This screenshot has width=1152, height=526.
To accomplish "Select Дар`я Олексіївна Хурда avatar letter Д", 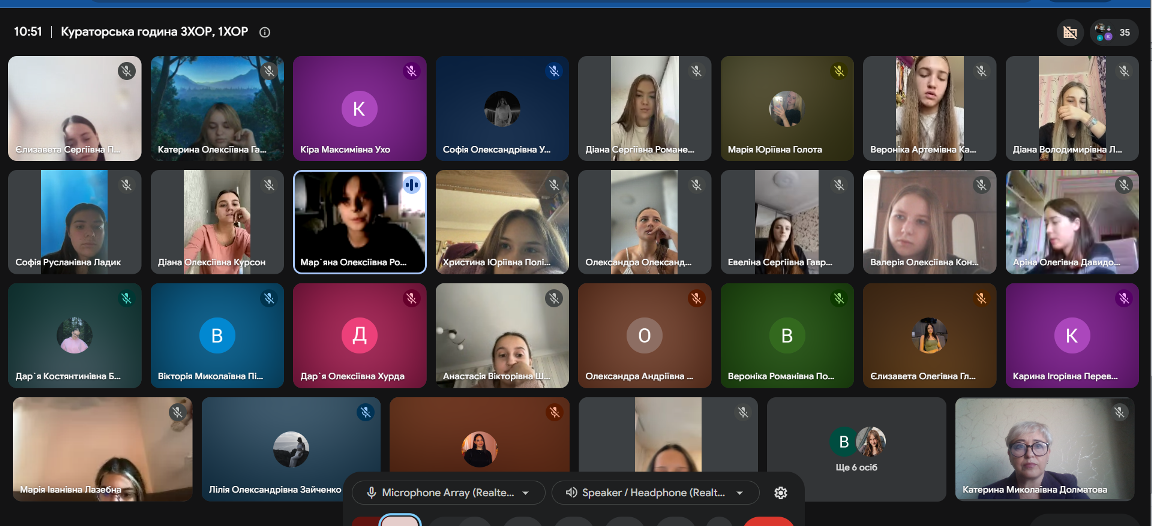I will pos(359,336).
